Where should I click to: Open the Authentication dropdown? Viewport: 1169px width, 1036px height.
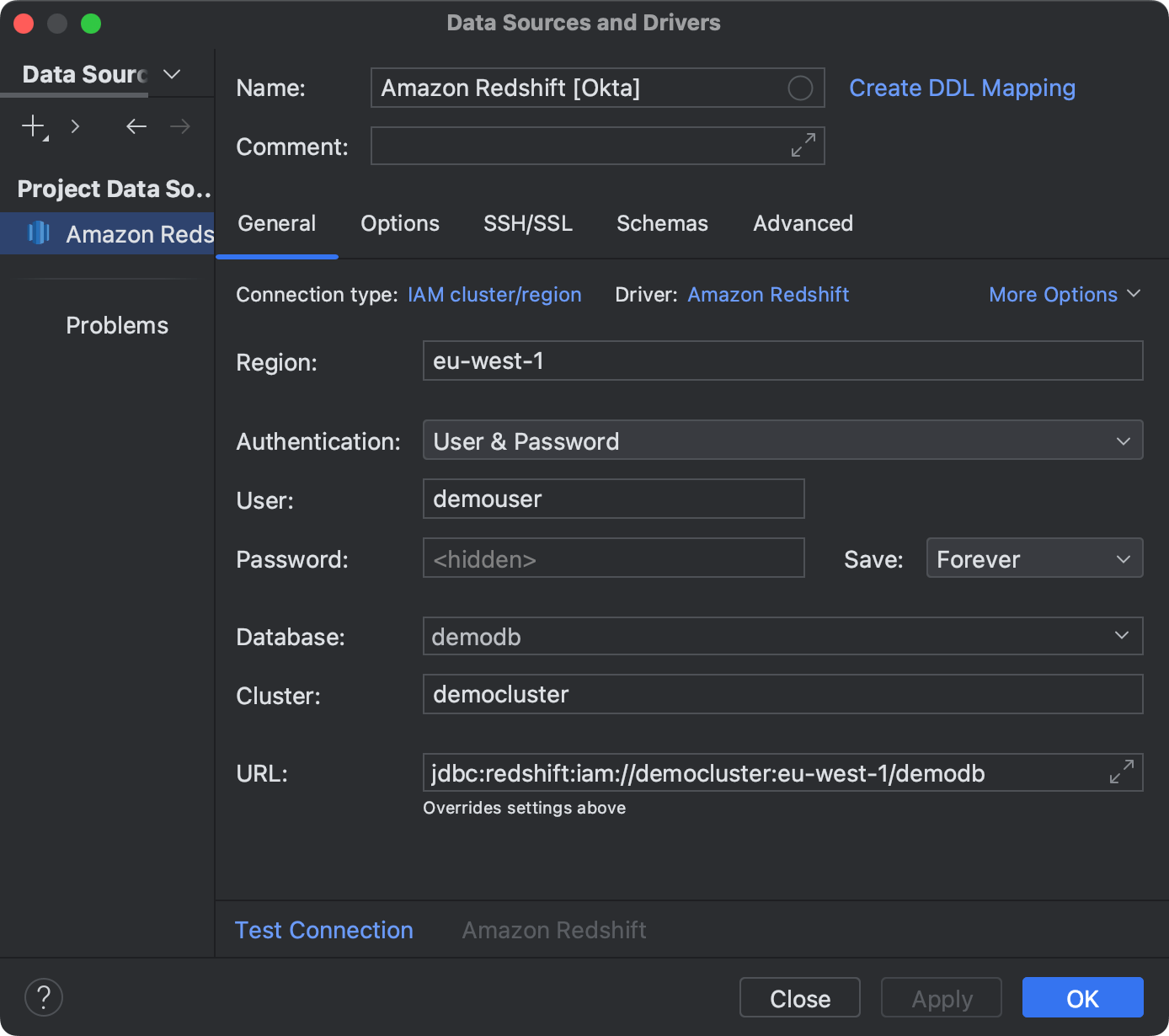point(782,441)
